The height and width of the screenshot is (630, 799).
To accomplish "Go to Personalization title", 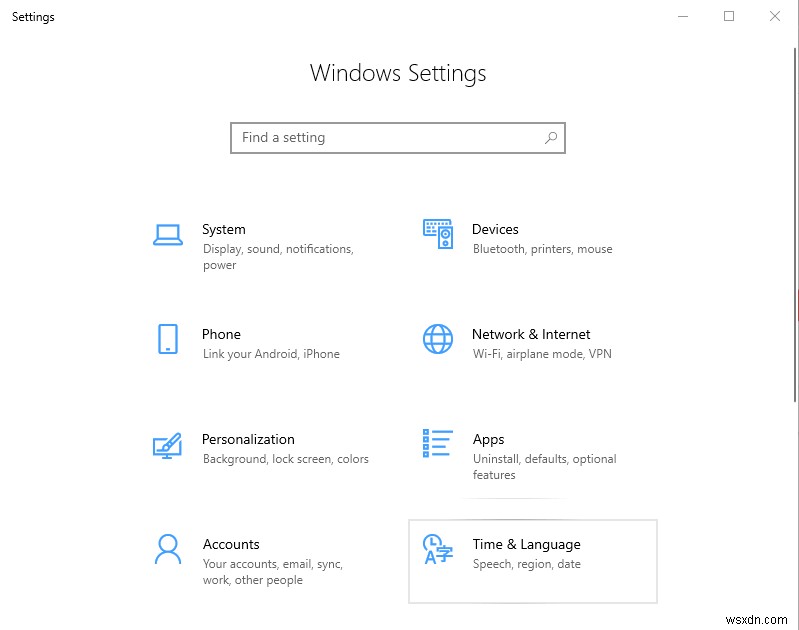I will coord(248,439).
